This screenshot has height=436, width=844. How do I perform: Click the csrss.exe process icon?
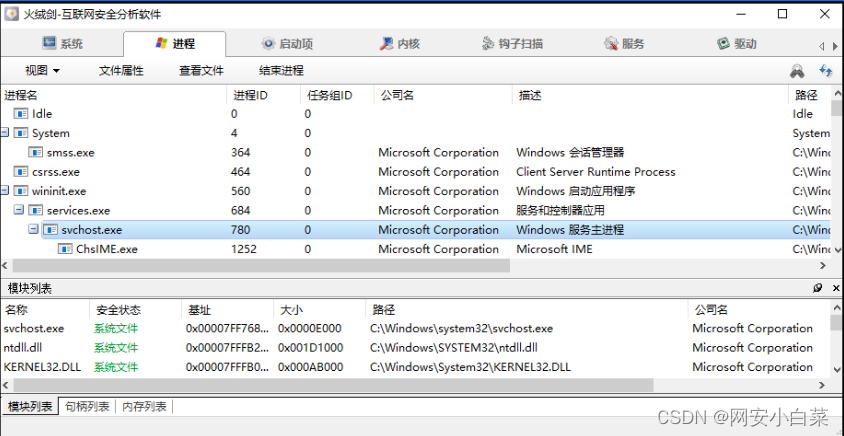(21, 172)
